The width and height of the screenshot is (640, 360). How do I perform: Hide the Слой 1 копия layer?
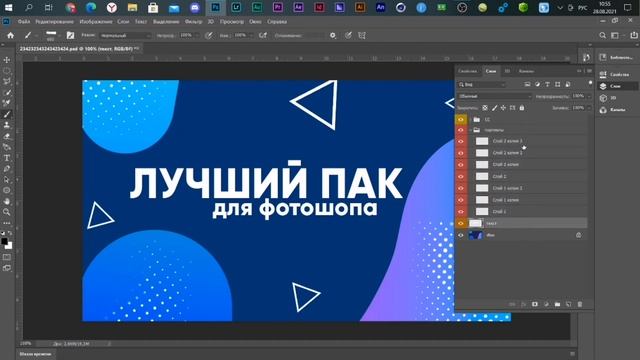click(461, 200)
